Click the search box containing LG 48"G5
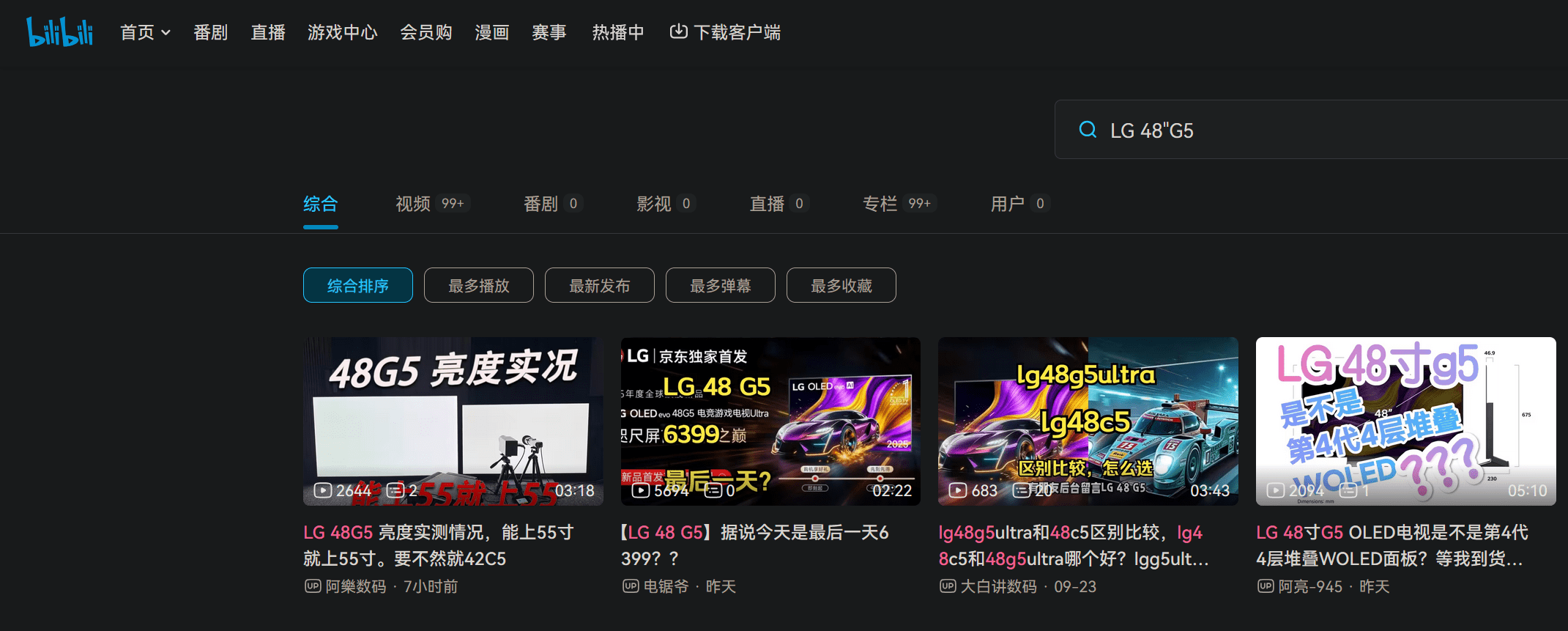 click(x=1311, y=130)
